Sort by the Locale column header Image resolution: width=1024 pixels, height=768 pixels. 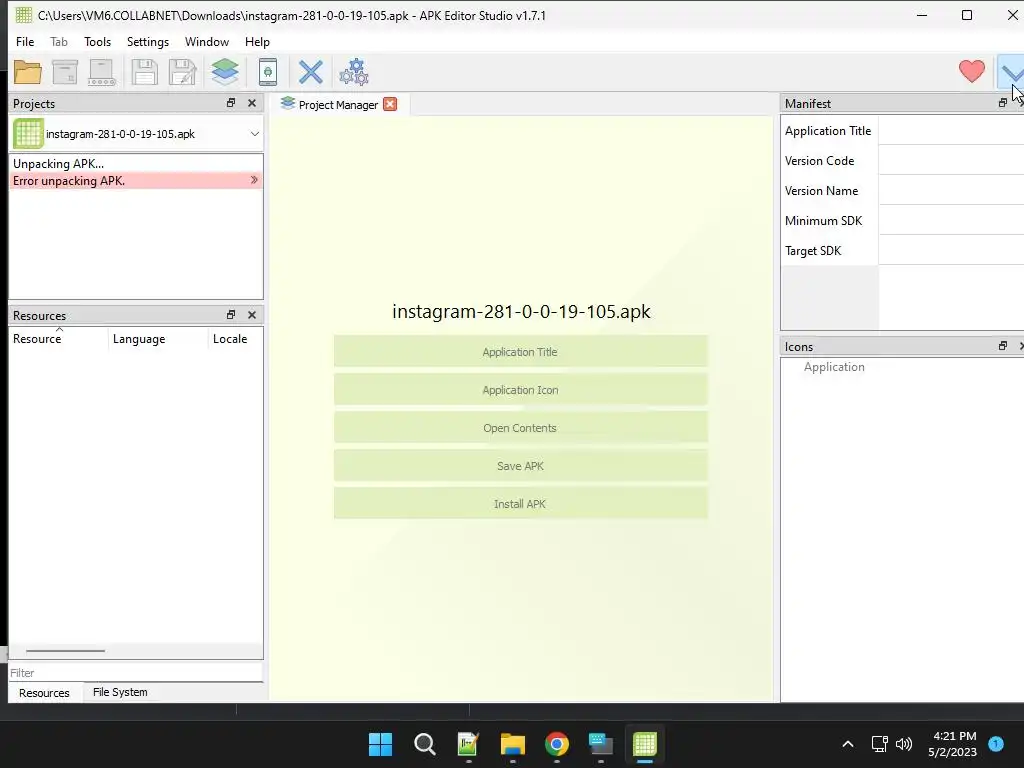pos(235,339)
